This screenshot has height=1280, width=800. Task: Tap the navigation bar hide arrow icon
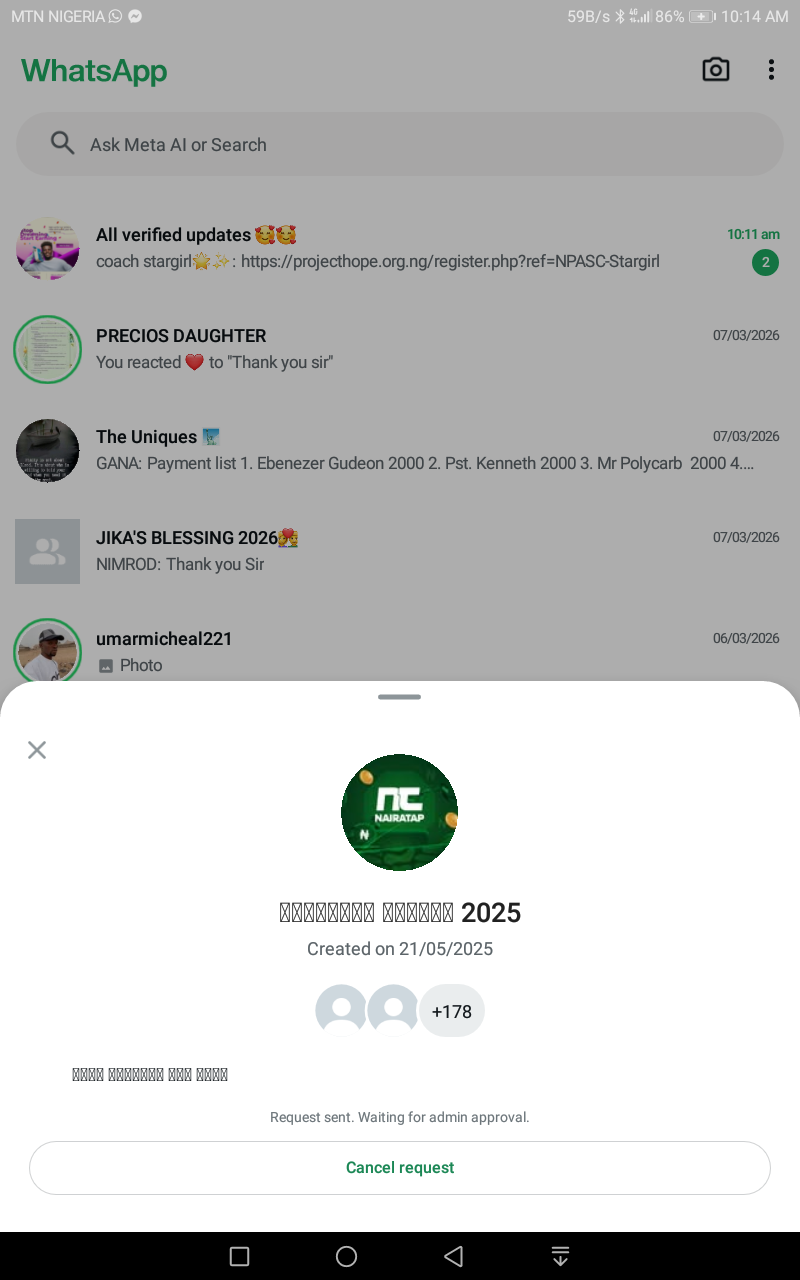(561, 1256)
